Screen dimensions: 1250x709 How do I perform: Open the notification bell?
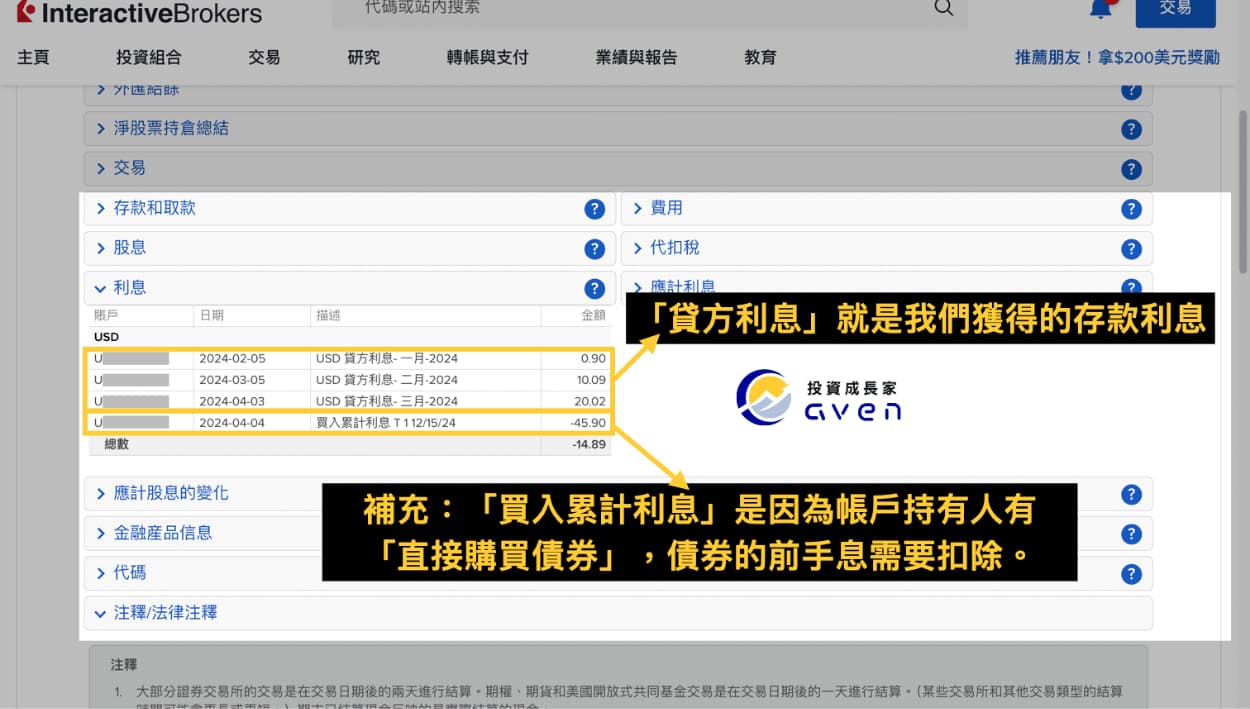point(1101,9)
